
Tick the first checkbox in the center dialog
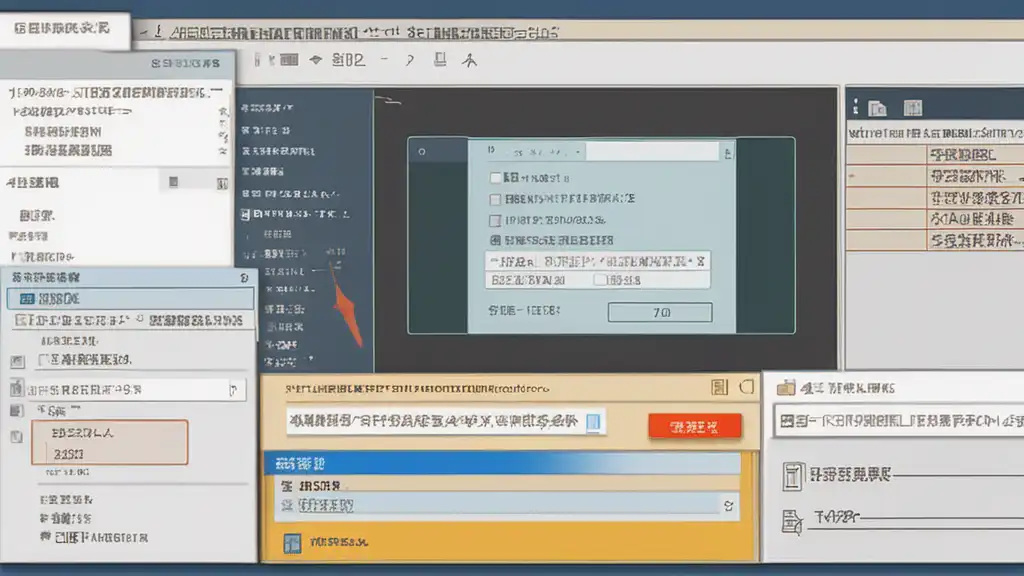[x=495, y=178]
